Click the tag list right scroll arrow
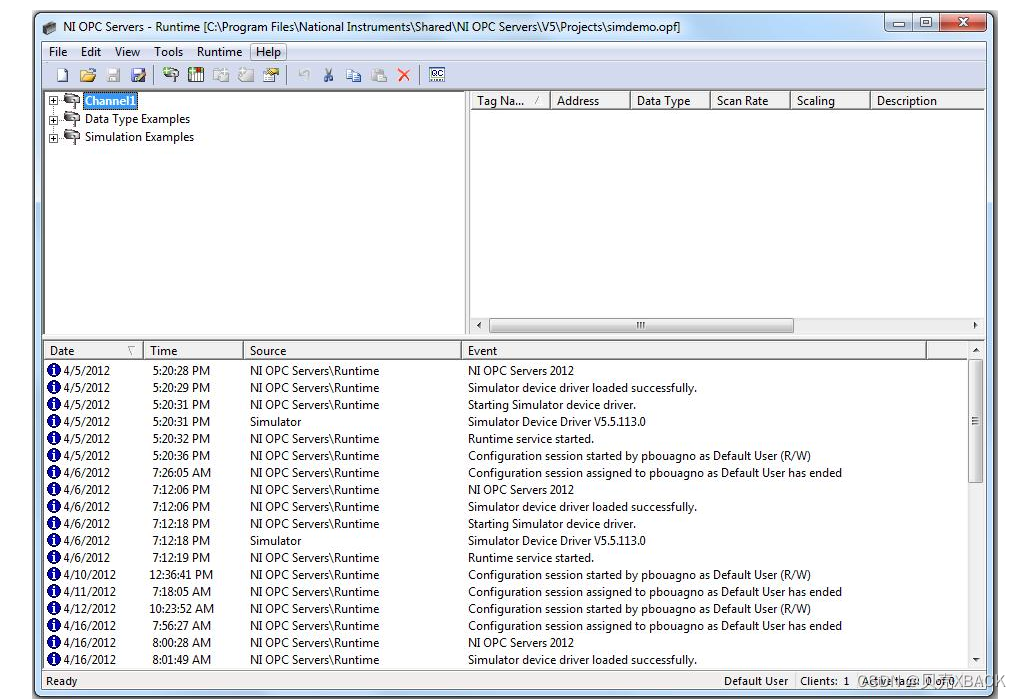This screenshot has height=699, width=1021. [975, 325]
